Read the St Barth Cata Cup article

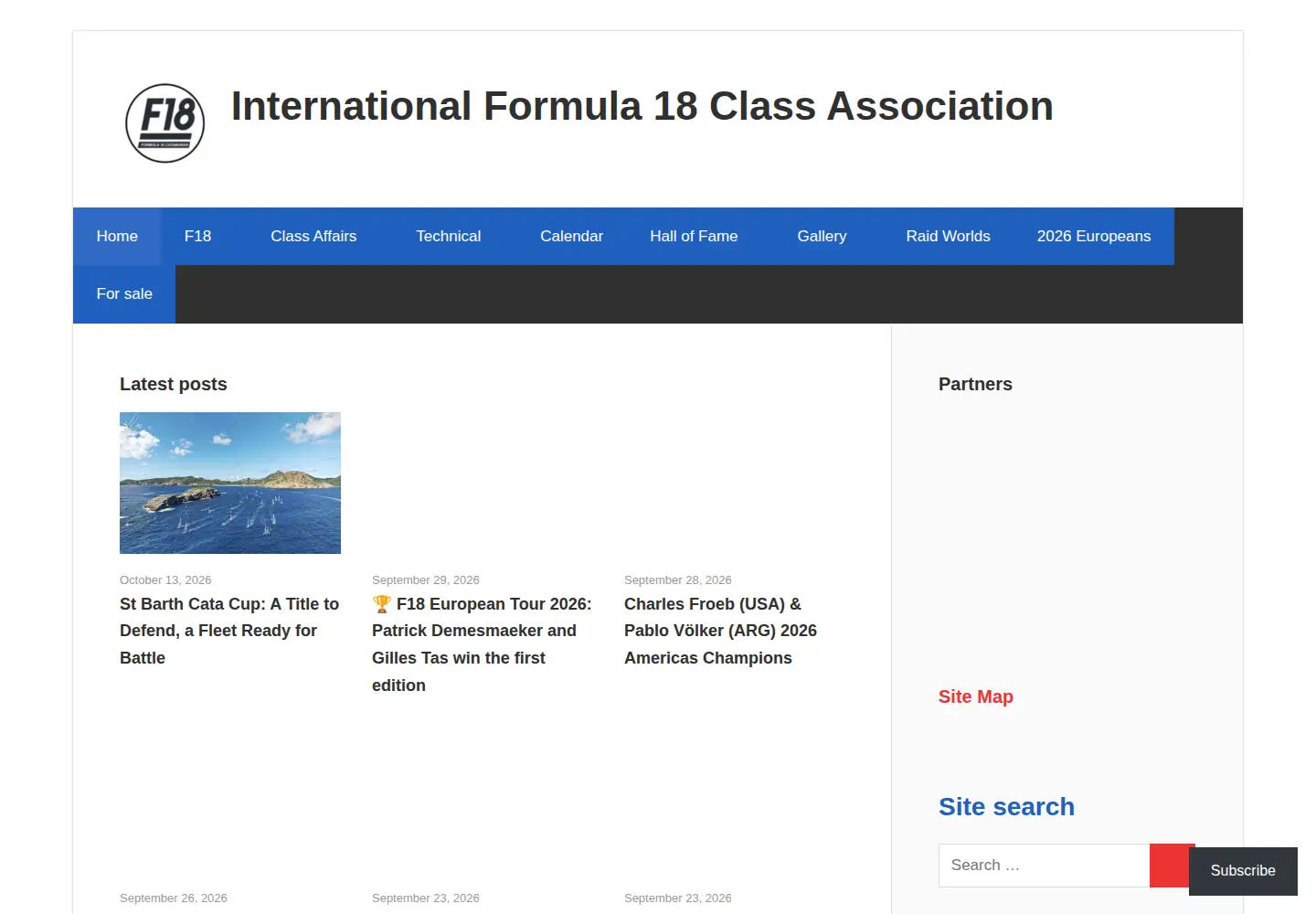[x=229, y=631]
